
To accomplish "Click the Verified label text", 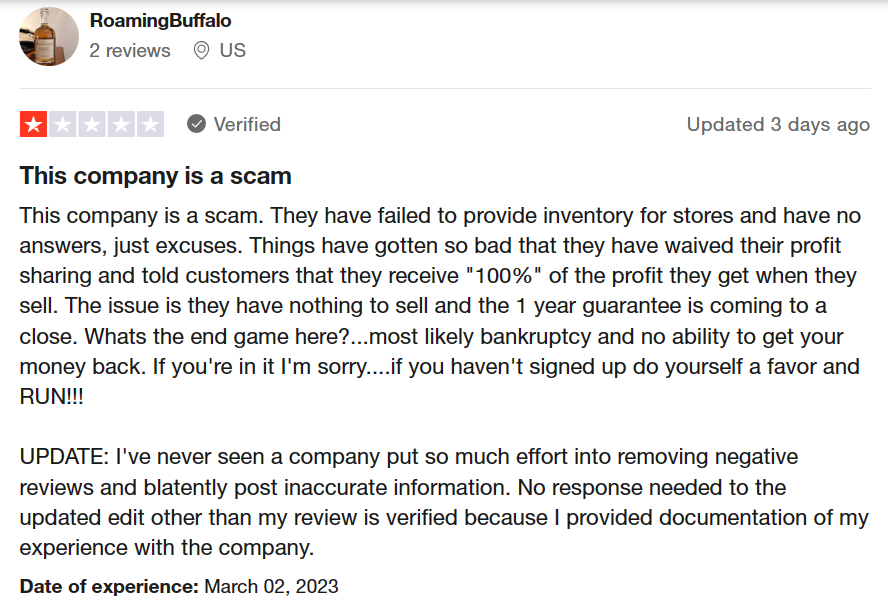I will [247, 124].
